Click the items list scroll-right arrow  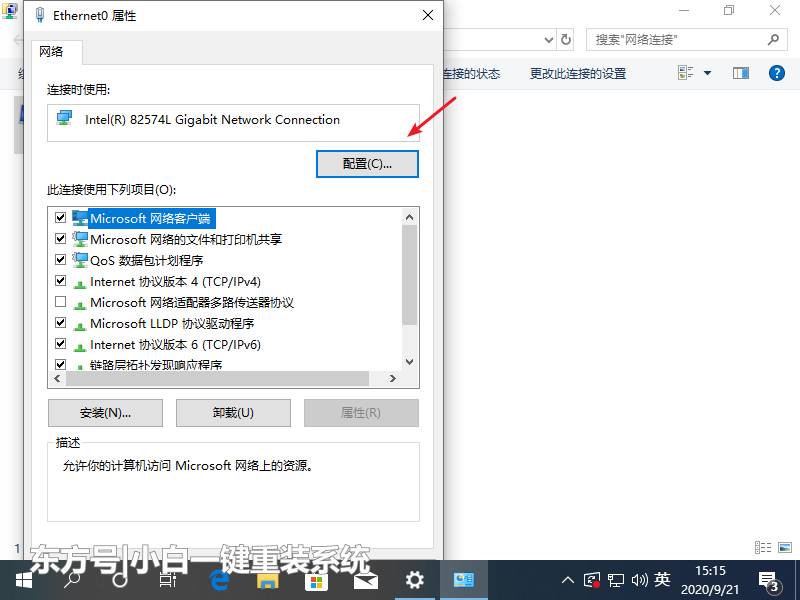[392, 379]
